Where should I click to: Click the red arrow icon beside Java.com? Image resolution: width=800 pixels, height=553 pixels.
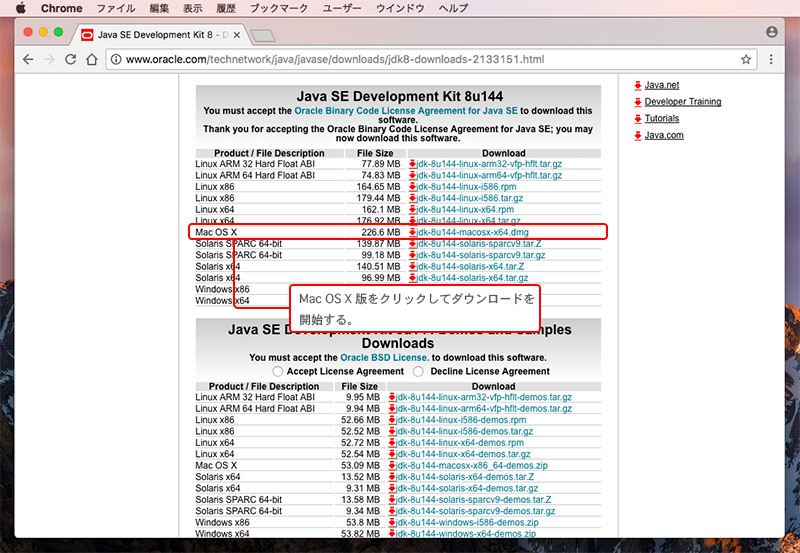(638, 136)
